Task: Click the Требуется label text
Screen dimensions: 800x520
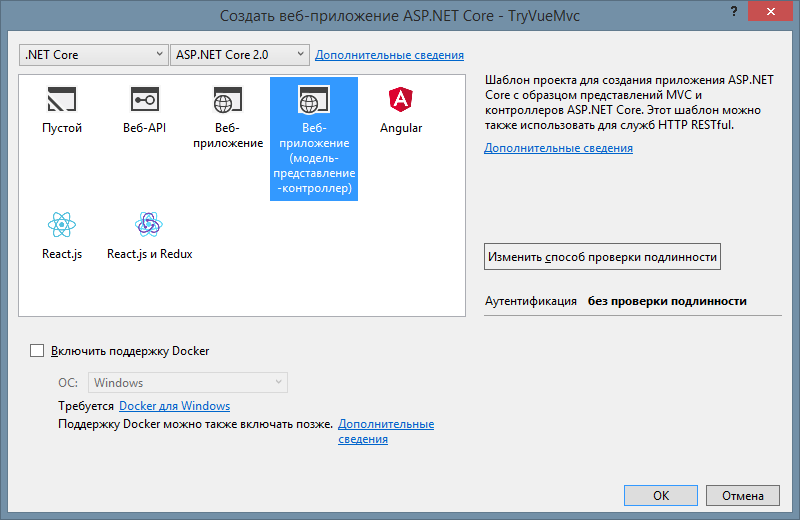Action: pos(86,406)
